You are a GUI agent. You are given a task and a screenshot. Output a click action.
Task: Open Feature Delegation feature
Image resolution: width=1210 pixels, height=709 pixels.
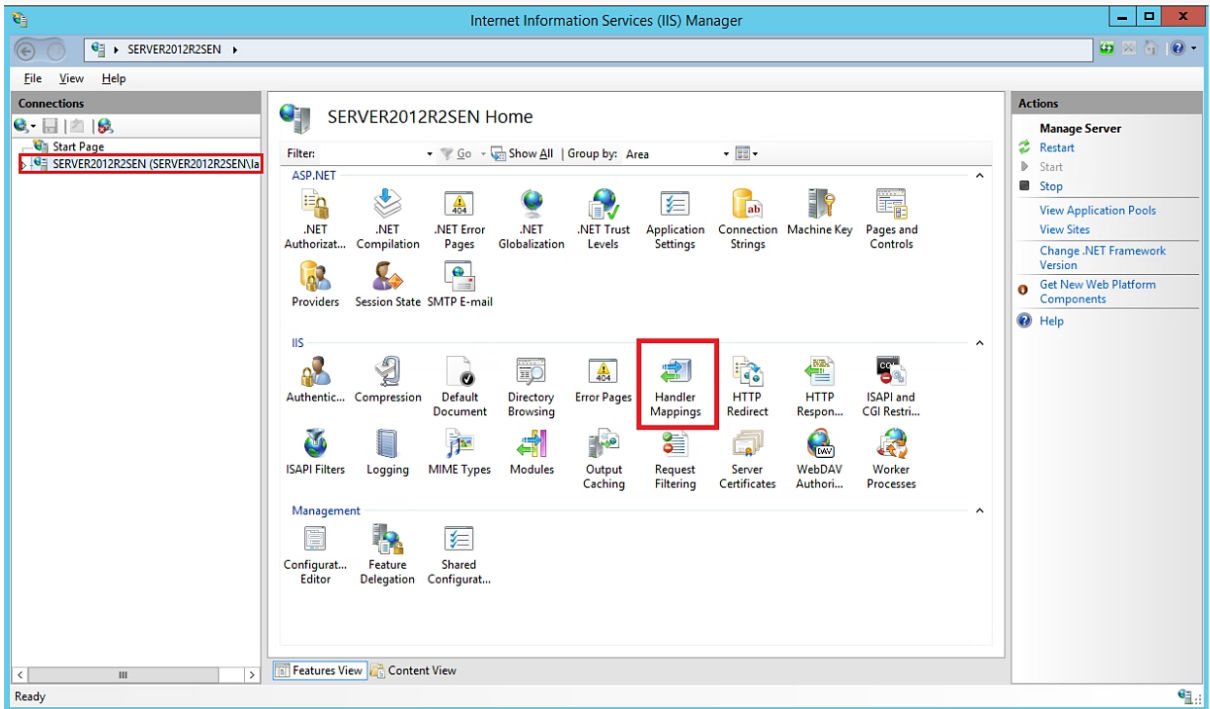388,555
